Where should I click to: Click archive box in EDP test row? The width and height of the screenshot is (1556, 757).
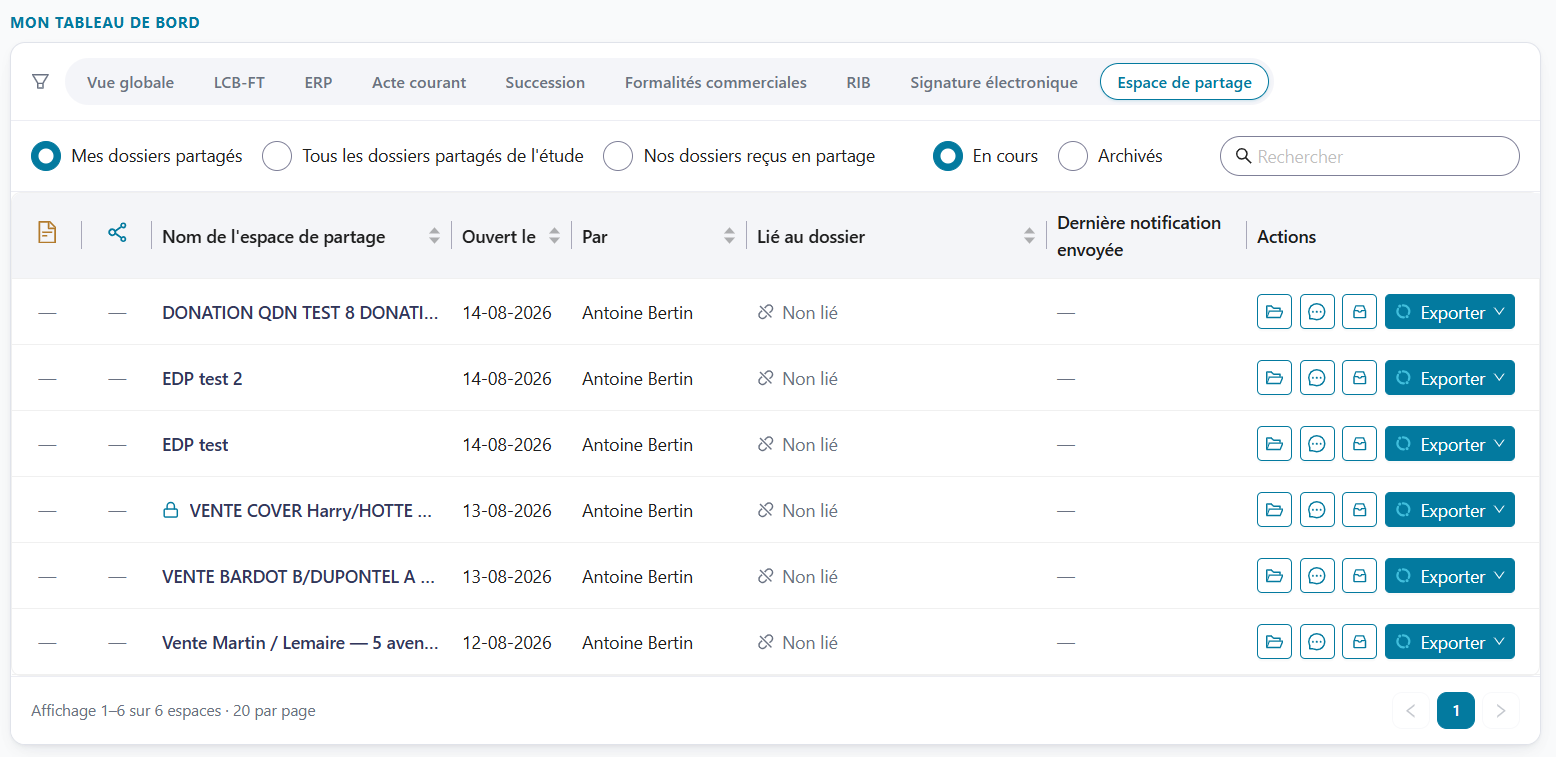tap(1360, 444)
